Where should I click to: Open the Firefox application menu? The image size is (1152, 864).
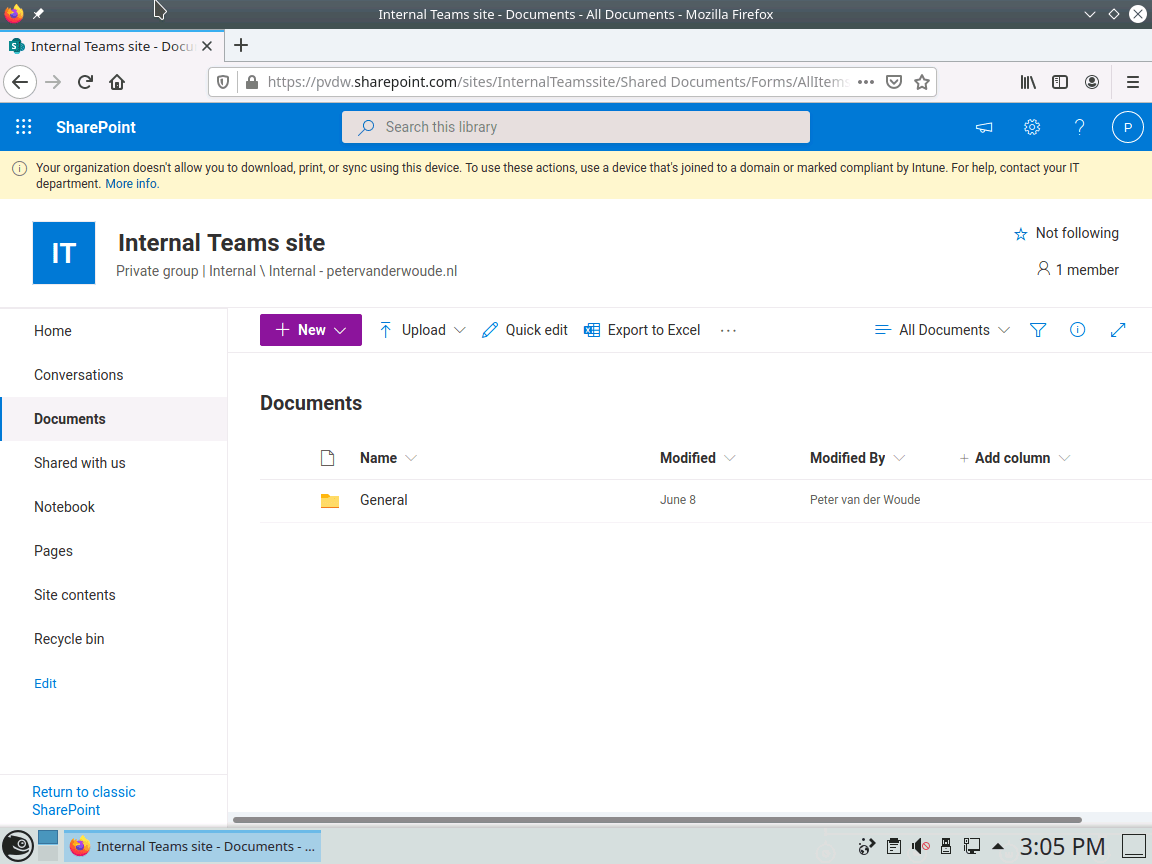click(x=1133, y=81)
